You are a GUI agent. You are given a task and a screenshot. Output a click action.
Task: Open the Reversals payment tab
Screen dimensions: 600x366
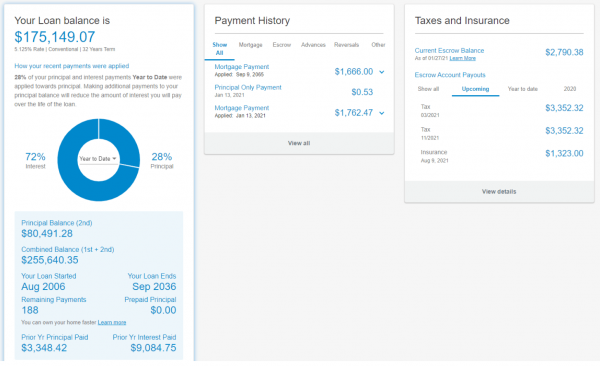coord(346,45)
